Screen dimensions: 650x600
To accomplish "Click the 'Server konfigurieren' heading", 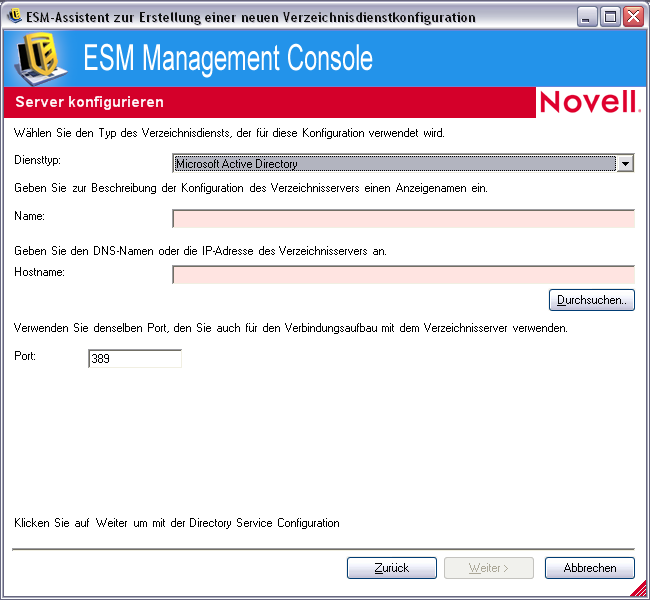I will coord(90,102).
